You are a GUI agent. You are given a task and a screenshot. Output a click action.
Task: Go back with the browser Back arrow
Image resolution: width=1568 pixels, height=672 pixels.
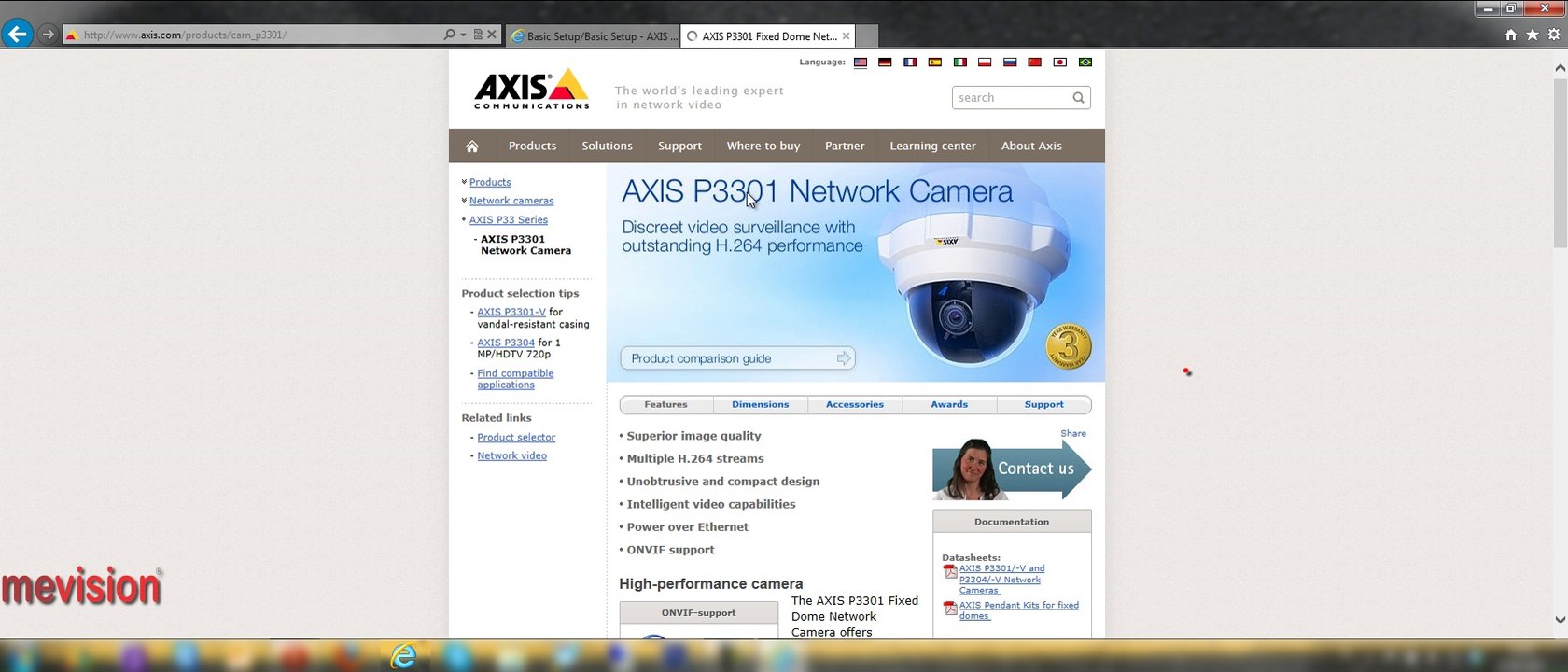[x=18, y=35]
